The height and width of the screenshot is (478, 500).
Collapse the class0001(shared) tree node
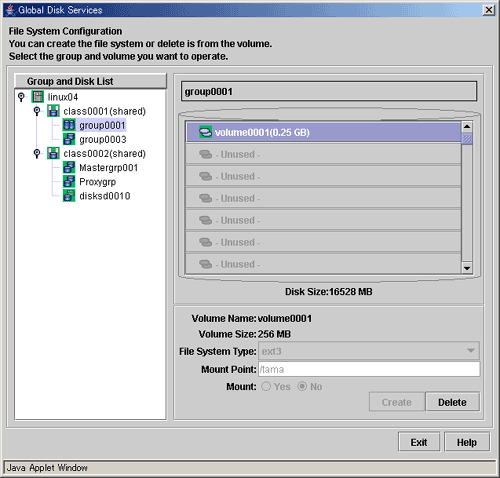pos(37,111)
